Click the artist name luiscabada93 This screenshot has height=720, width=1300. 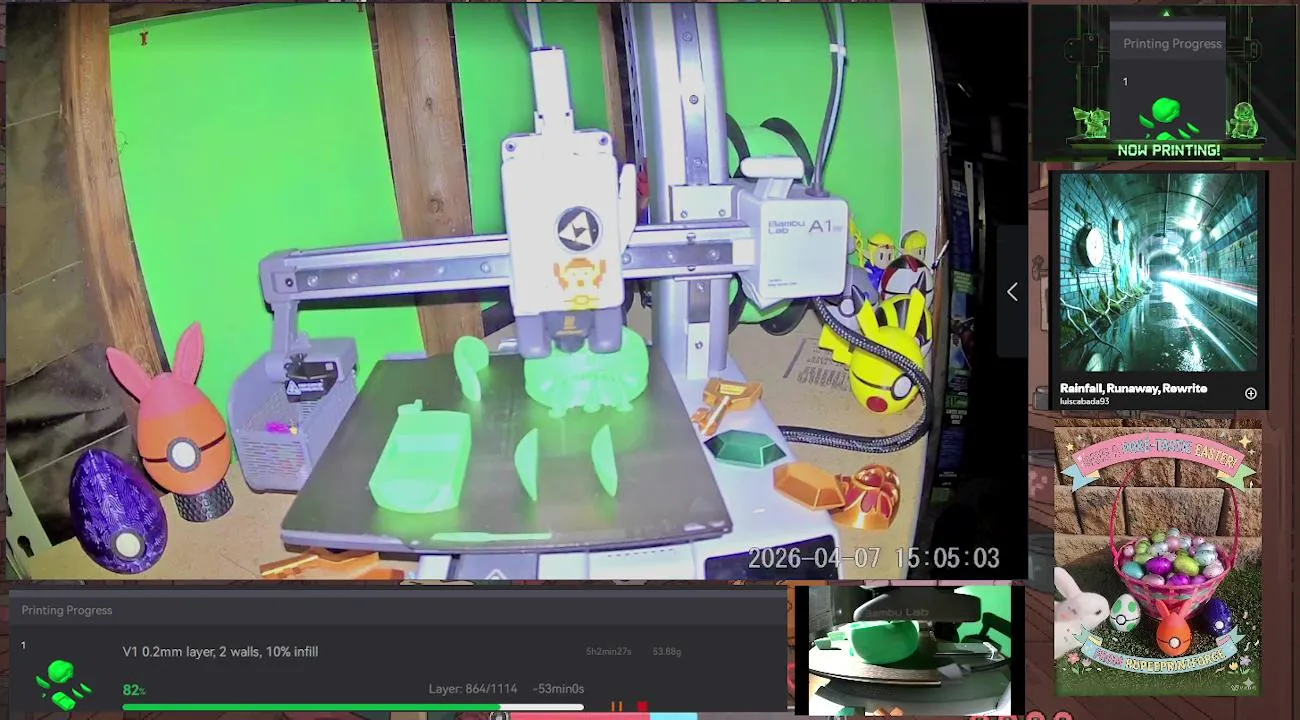pos(1085,402)
